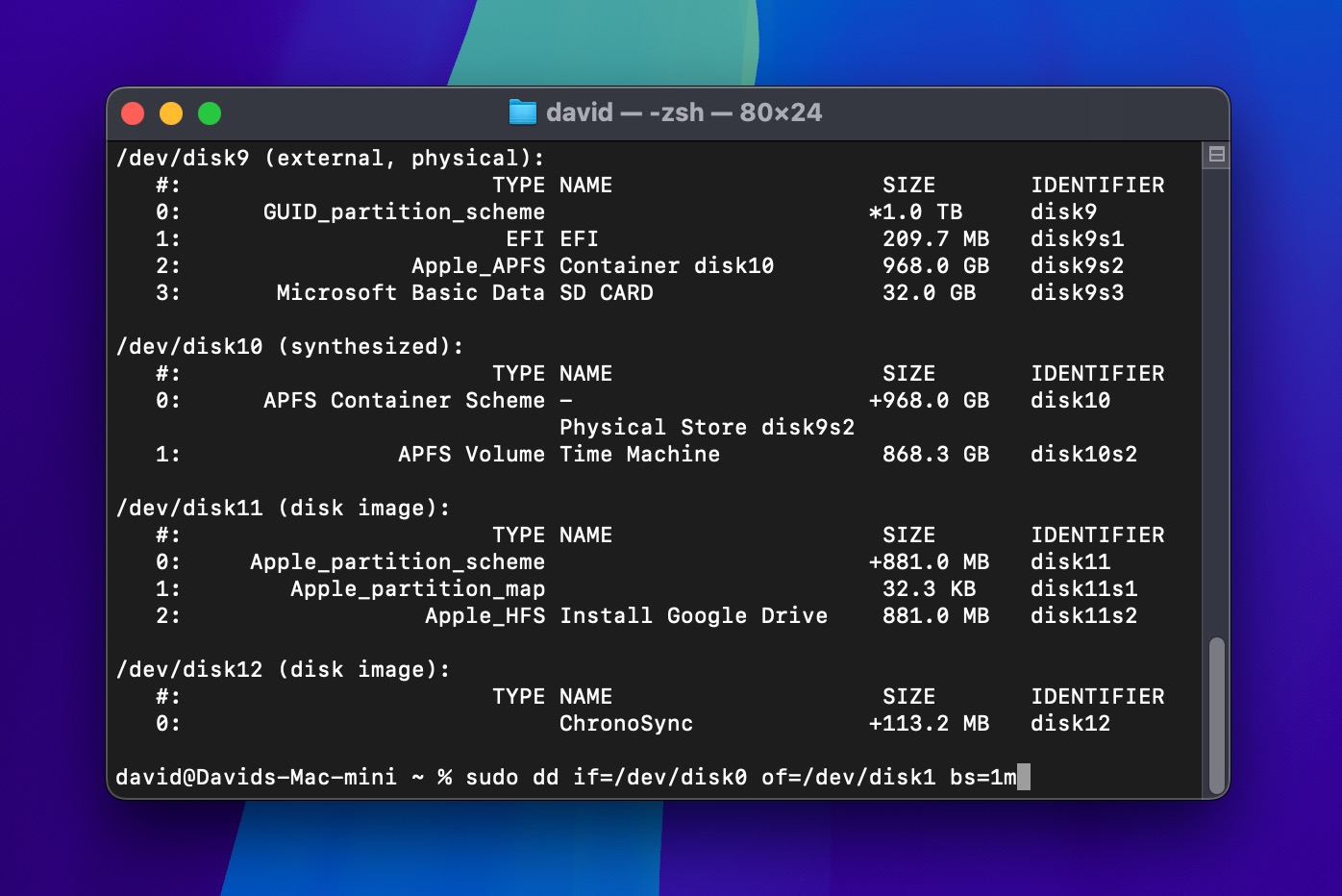Click the "/dev/disk10 (synthesized)" header line
The height and width of the screenshot is (896, 1342).
click(x=289, y=346)
